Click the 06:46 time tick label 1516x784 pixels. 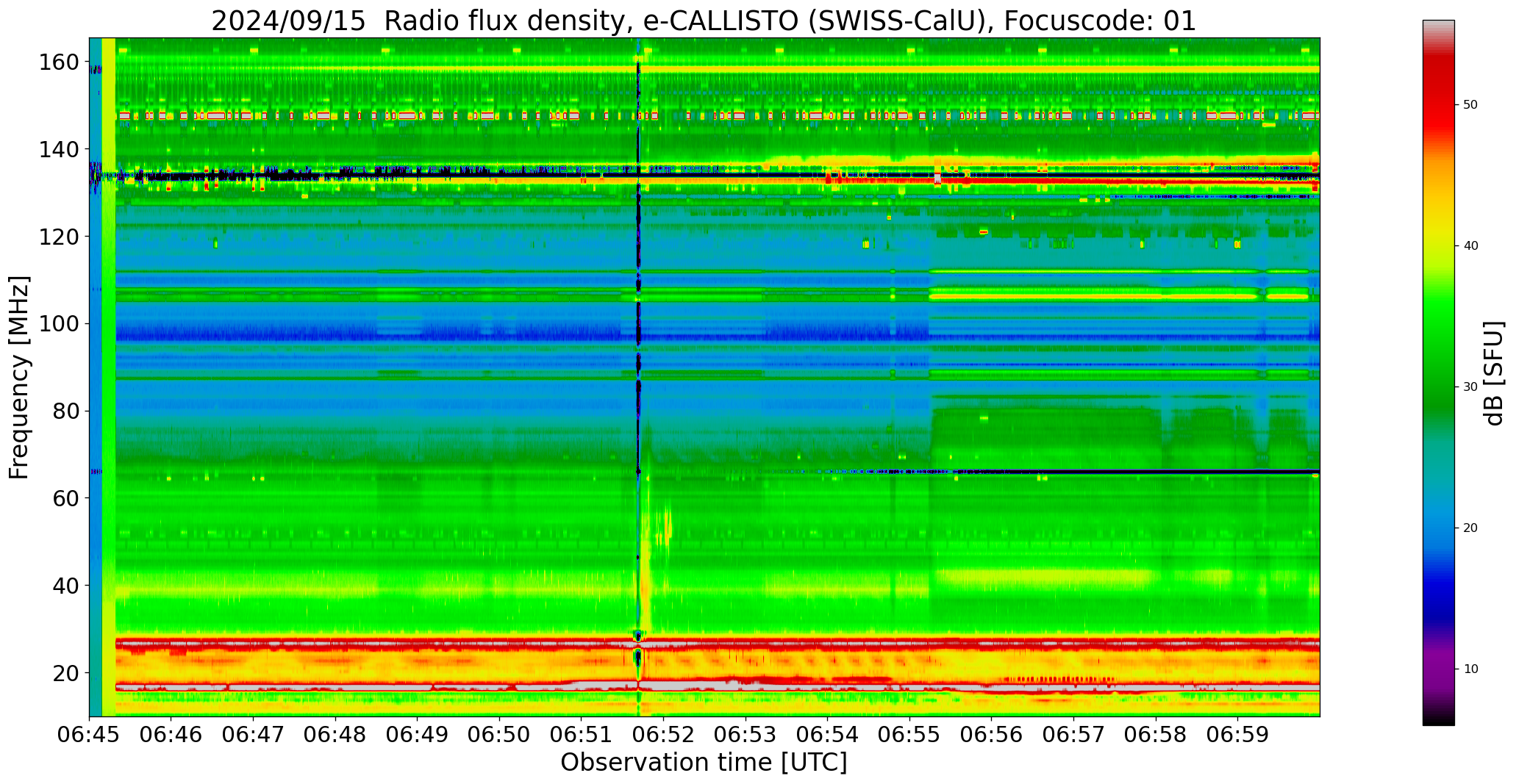[171, 736]
